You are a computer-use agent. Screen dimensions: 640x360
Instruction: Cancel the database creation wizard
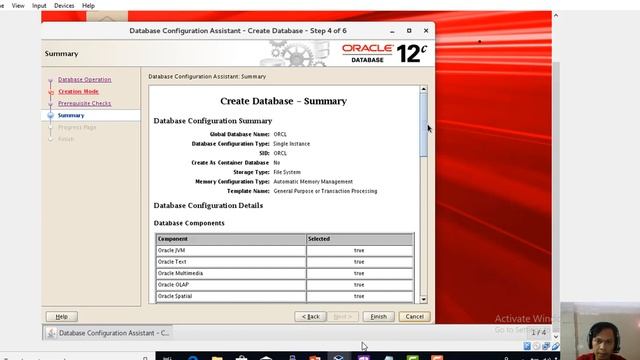point(414,317)
